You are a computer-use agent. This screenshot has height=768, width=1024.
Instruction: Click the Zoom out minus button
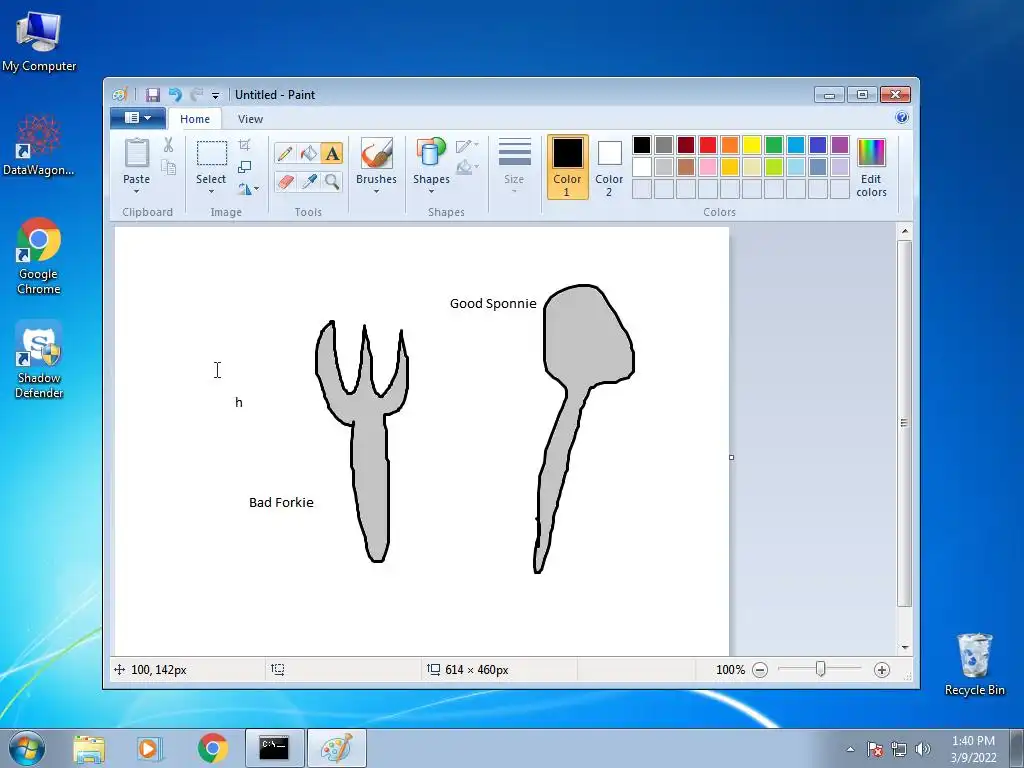pyautogui.click(x=760, y=670)
